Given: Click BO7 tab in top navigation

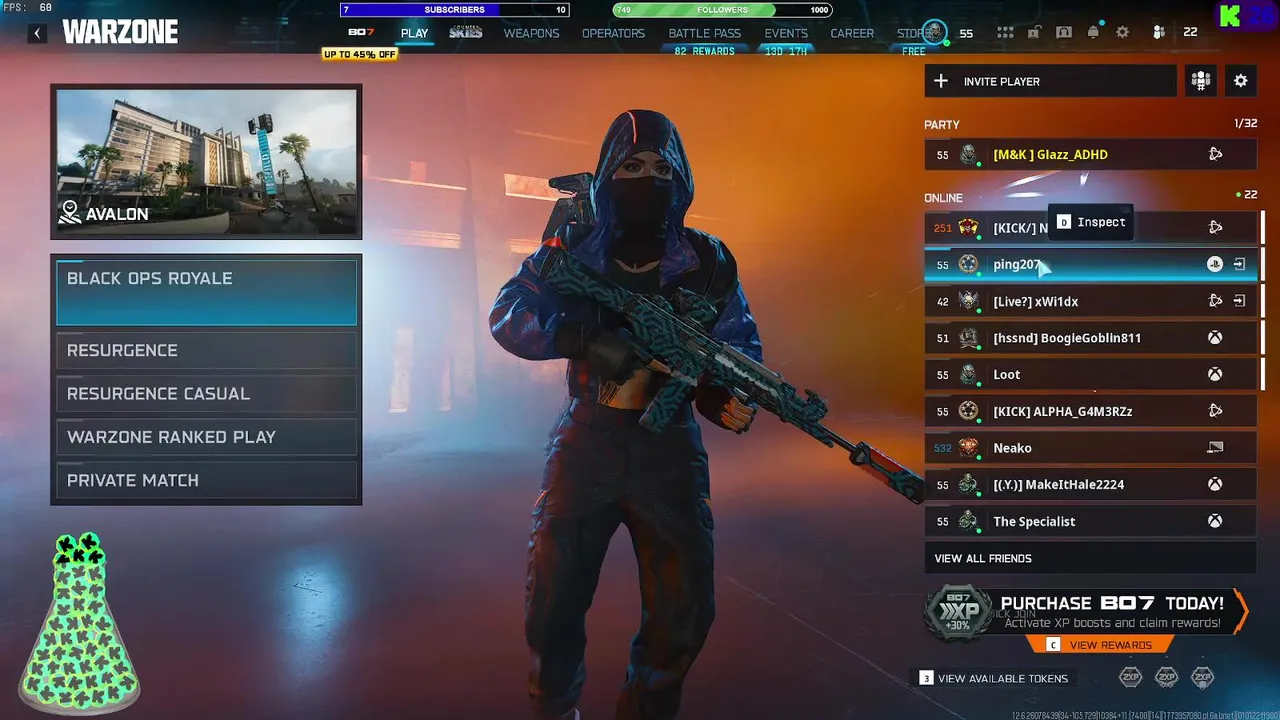Looking at the screenshot, I should (361, 32).
